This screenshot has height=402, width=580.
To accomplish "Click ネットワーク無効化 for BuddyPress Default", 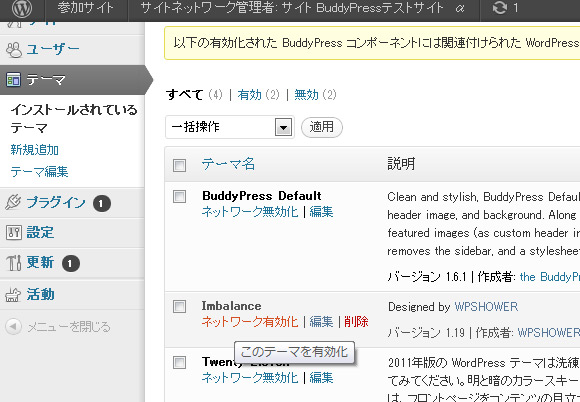I will (250, 212).
